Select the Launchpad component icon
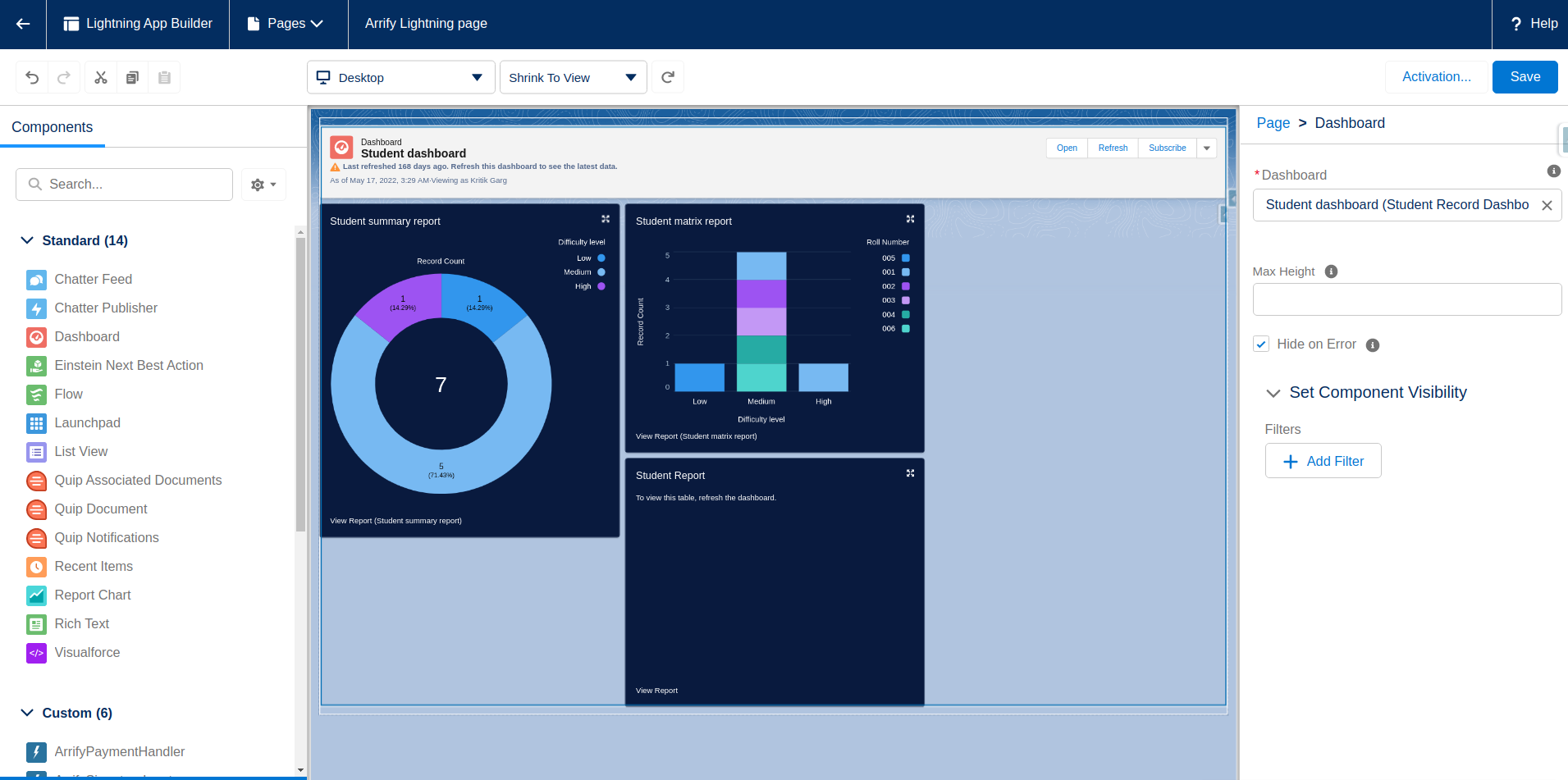The image size is (1568, 780). (36, 423)
